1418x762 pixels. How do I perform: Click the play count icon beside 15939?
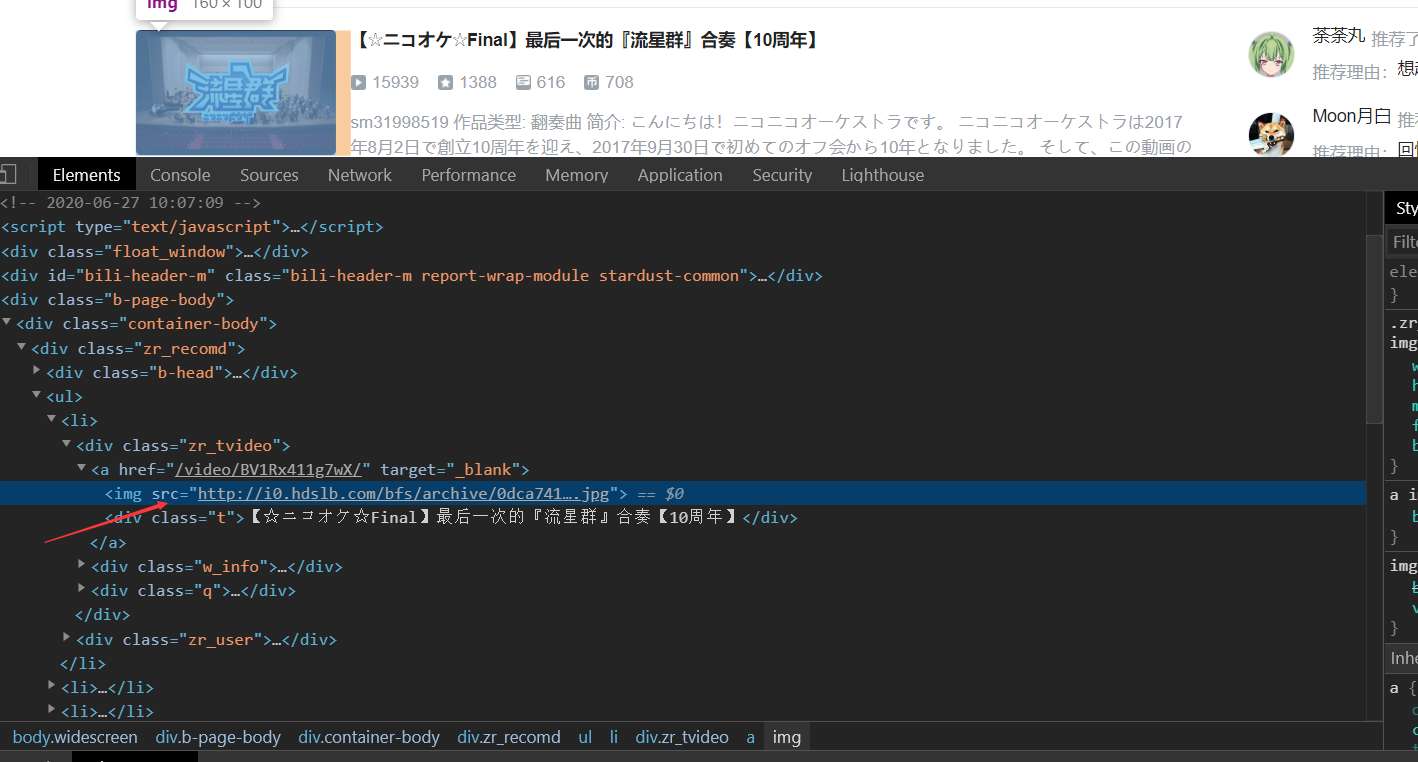pyautogui.click(x=359, y=82)
